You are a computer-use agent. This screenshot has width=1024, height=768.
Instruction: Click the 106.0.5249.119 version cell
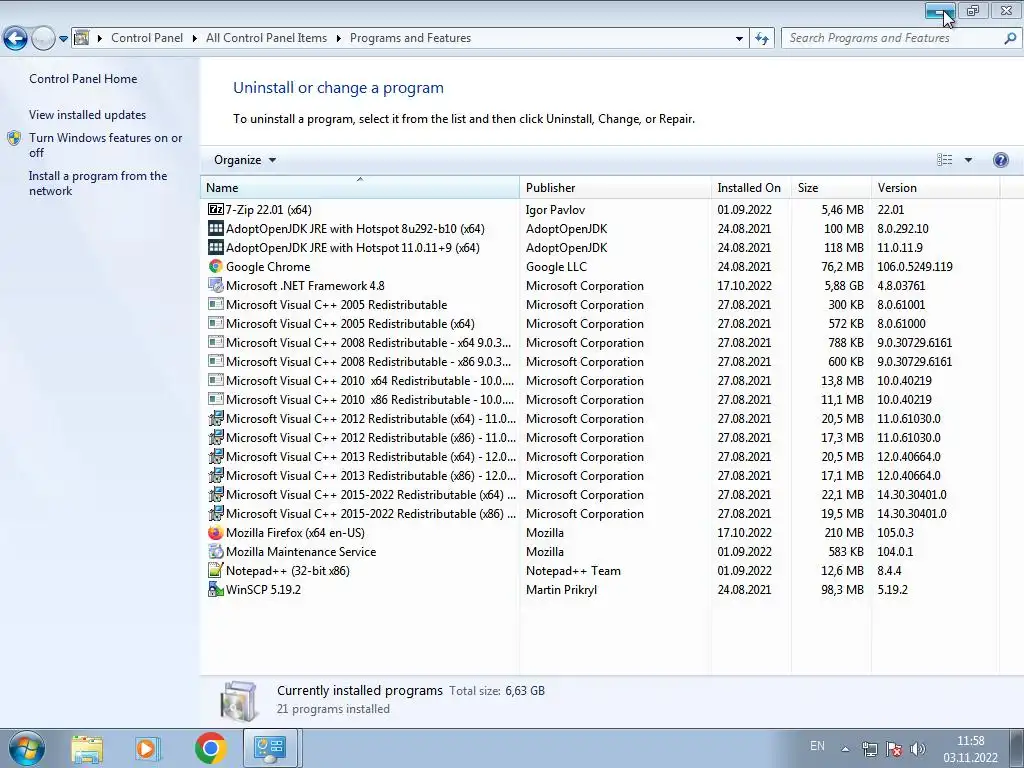(x=914, y=266)
